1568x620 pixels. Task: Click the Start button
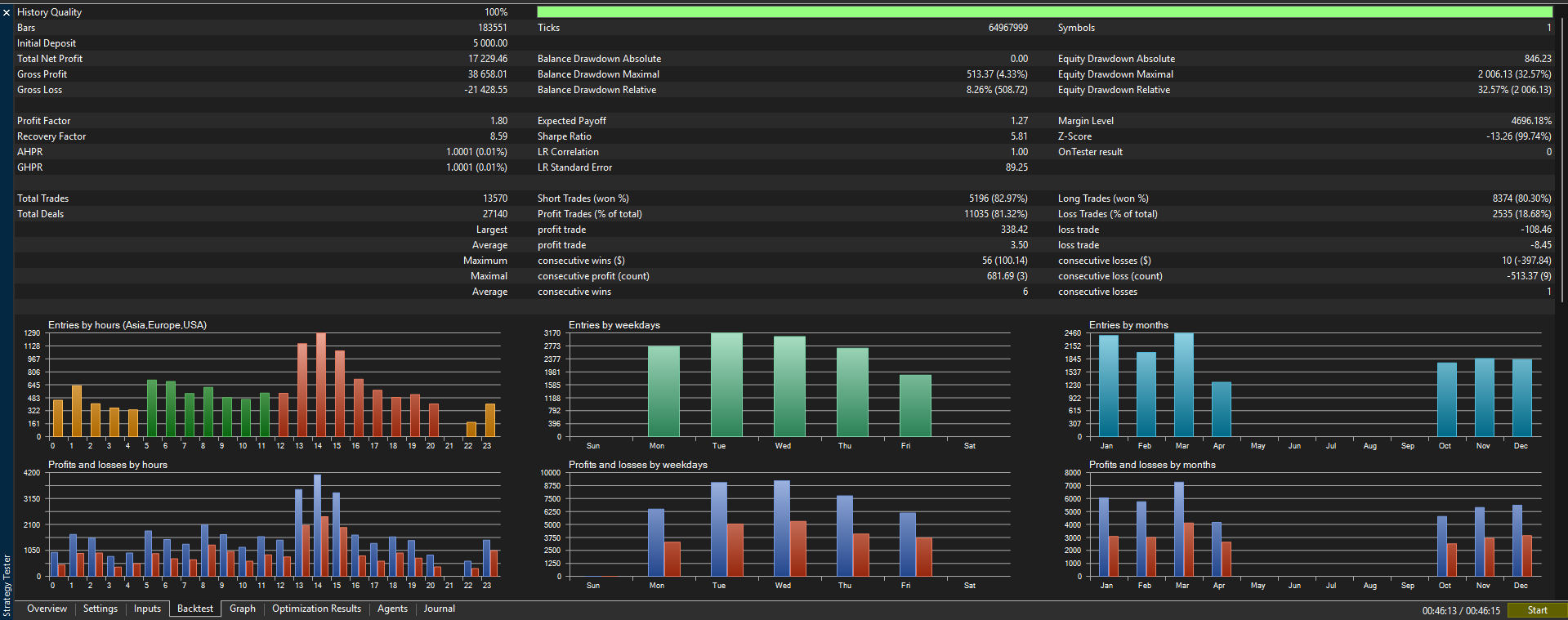coord(1537,610)
